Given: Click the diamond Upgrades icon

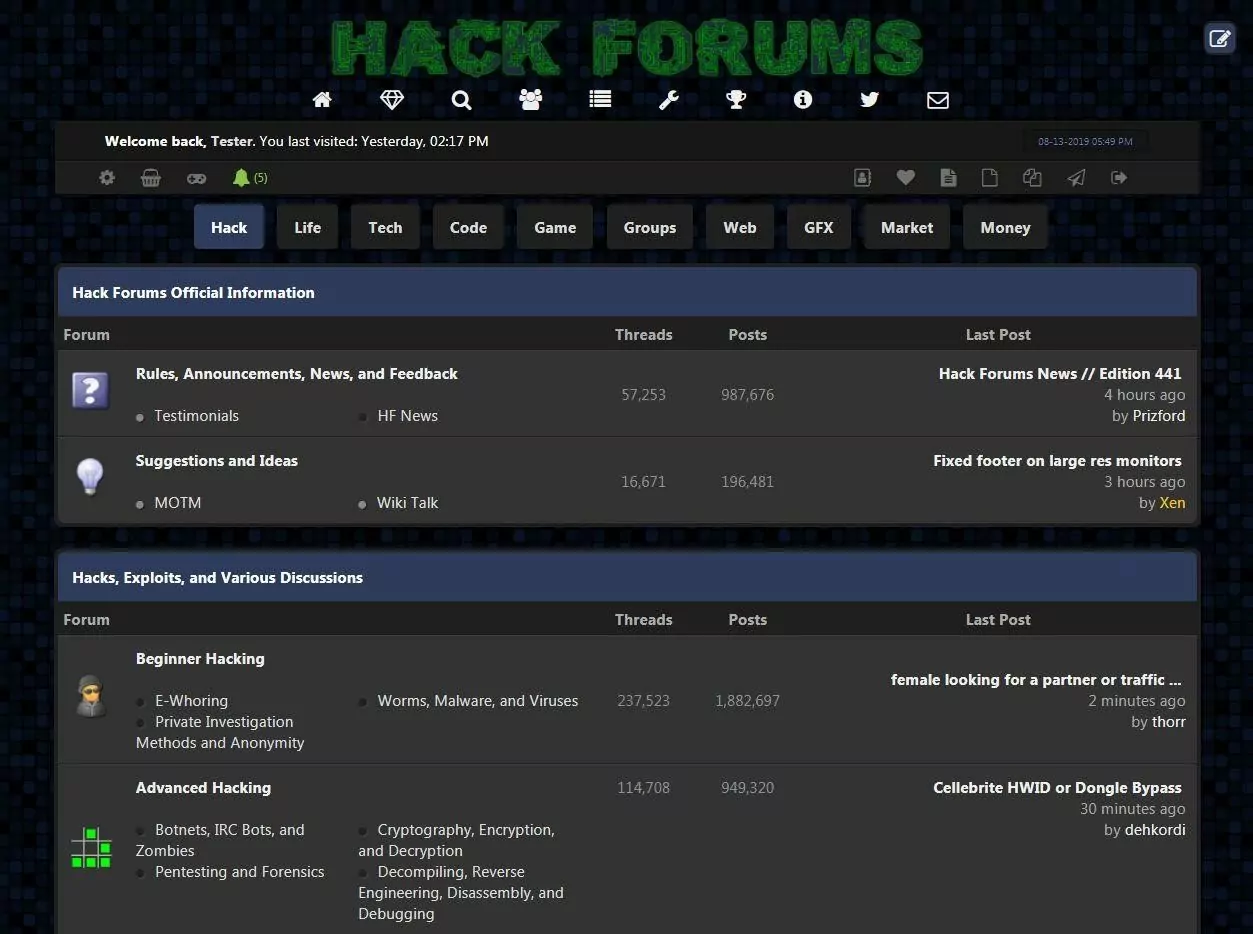Looking at the screenshot, I should tap(391, 99).
